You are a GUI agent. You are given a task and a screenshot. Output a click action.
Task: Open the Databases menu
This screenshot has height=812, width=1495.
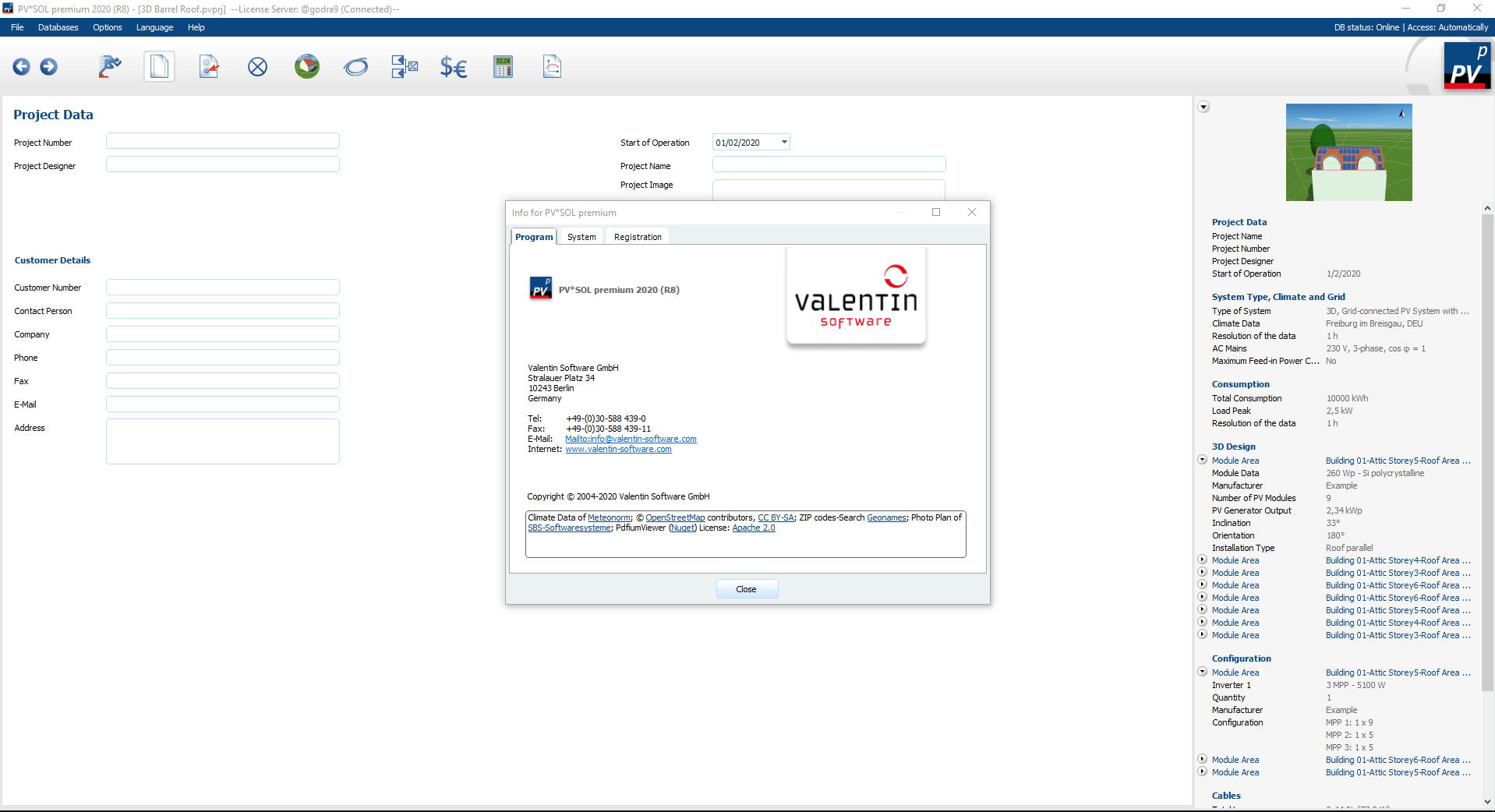(x=58, y=27)
